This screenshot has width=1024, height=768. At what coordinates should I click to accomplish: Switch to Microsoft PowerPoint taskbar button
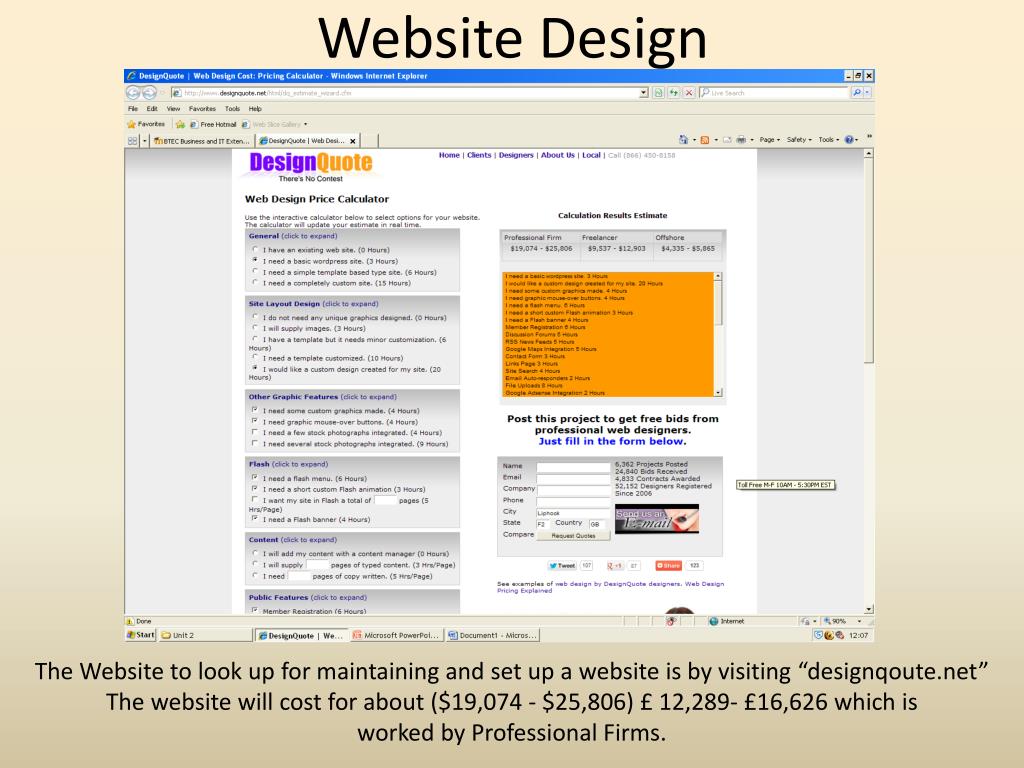click(x=397, y=635)
